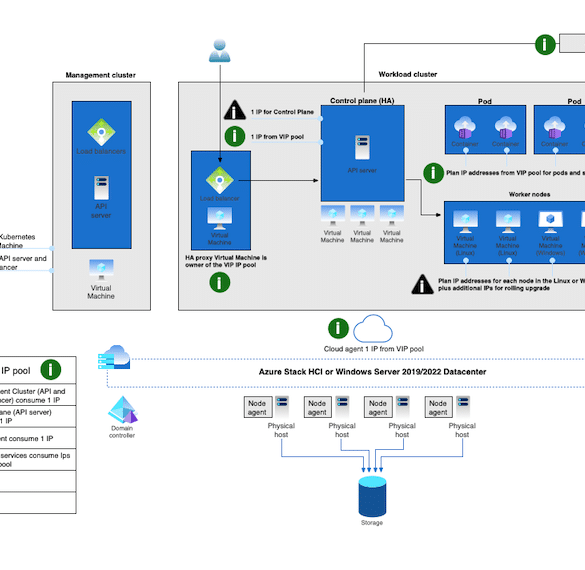Click the green info circle beside 'Plan IP addresses from VIP pool'
Image resolution: width=585 pixels, height=570 pixels.
click(x=433, y=173)
